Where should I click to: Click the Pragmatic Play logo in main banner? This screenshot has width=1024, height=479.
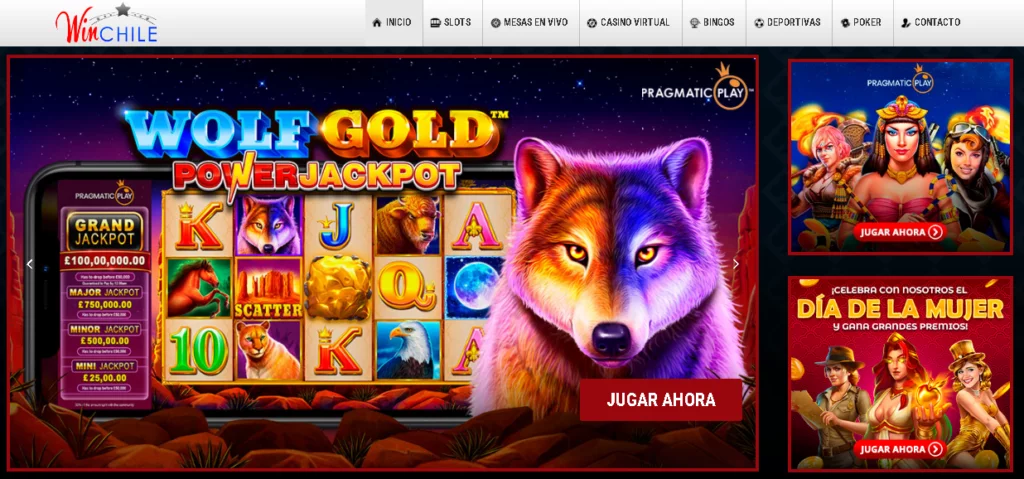point(696,87)
